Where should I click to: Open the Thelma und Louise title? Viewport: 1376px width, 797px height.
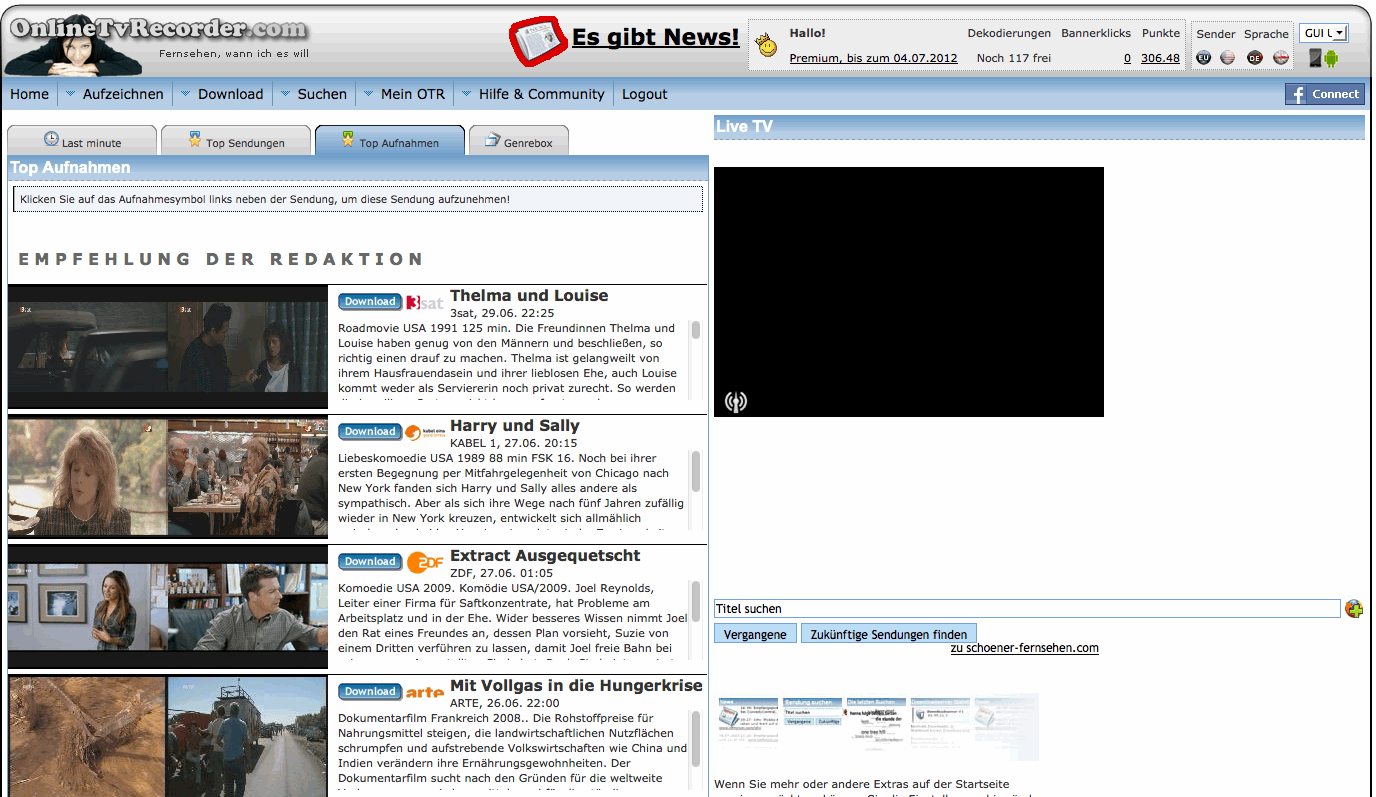pos(529,296)
